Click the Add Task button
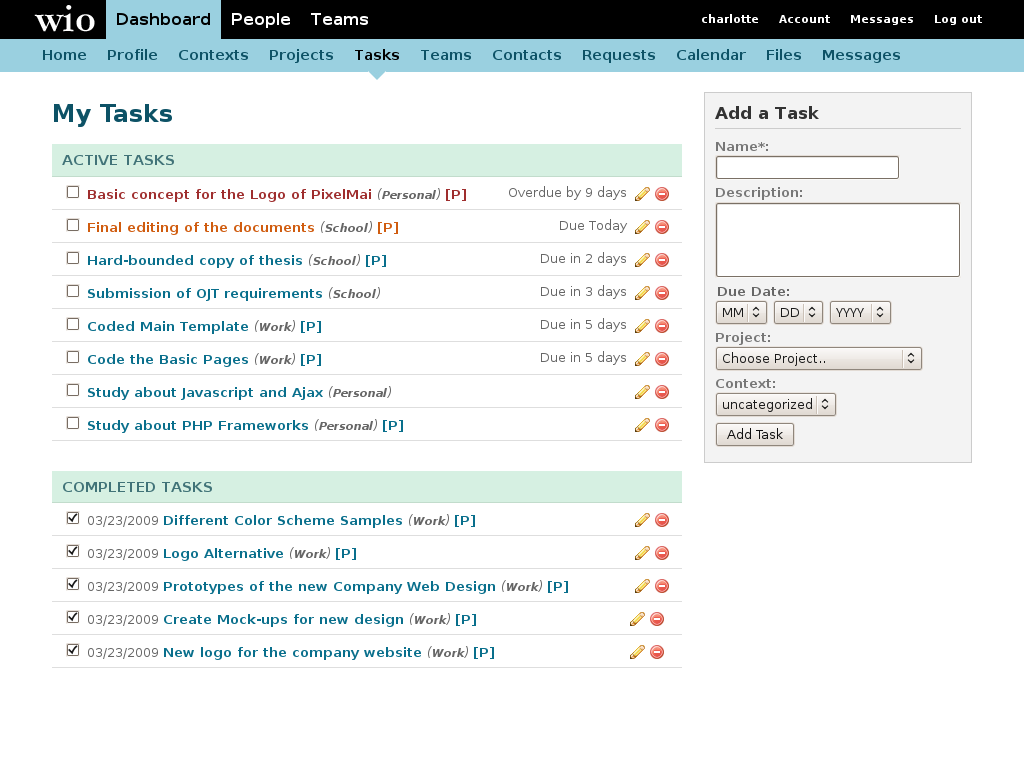 [x=755, y=434]
